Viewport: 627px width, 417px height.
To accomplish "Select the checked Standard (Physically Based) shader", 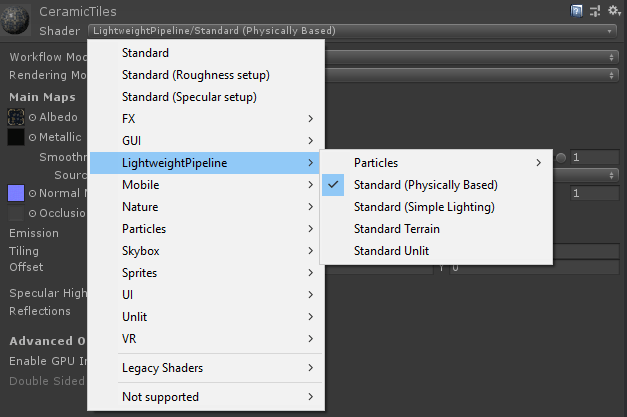I will [x=425, y=185].
